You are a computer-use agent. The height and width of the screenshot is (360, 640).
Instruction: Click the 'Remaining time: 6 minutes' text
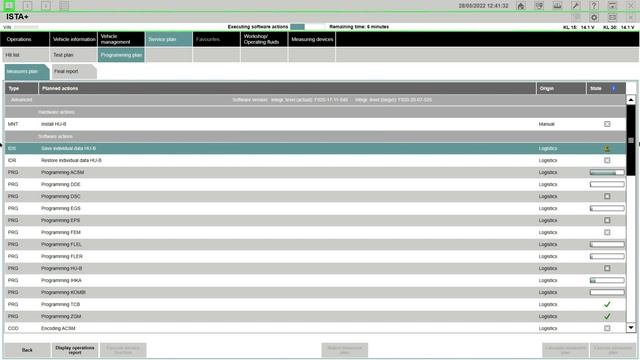pos(359,27)
